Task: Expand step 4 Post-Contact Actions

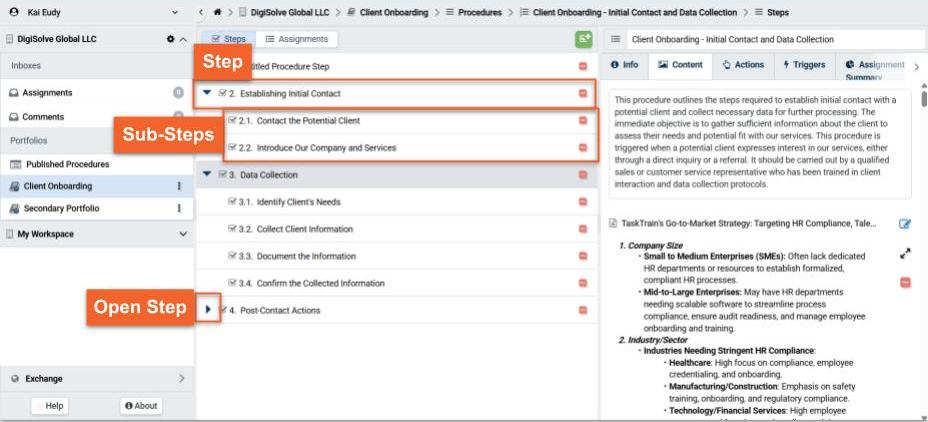Action: pos(208,310)
